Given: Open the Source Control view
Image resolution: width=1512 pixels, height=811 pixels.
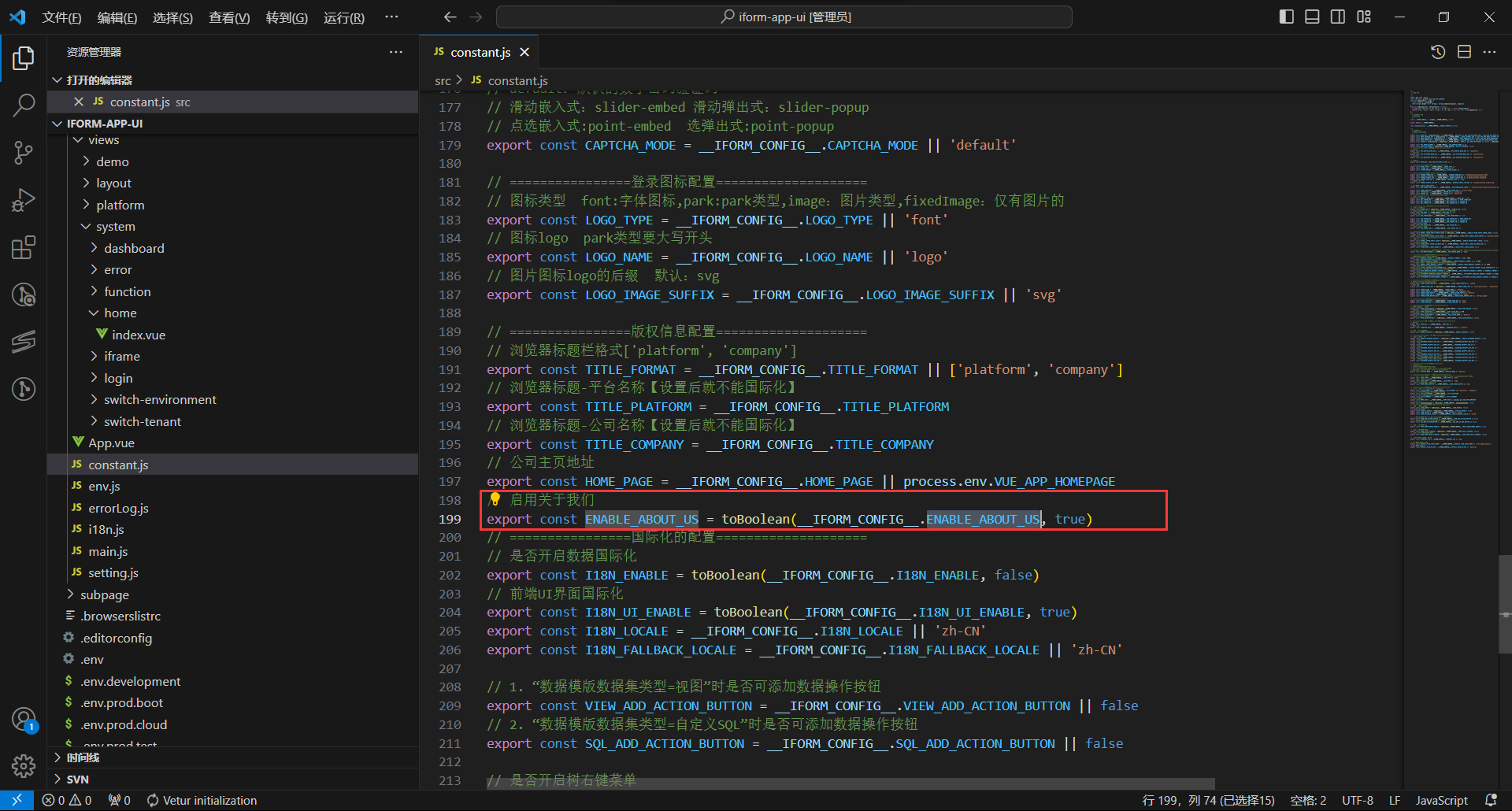Looking at the screenshot, I should point(24,152).
